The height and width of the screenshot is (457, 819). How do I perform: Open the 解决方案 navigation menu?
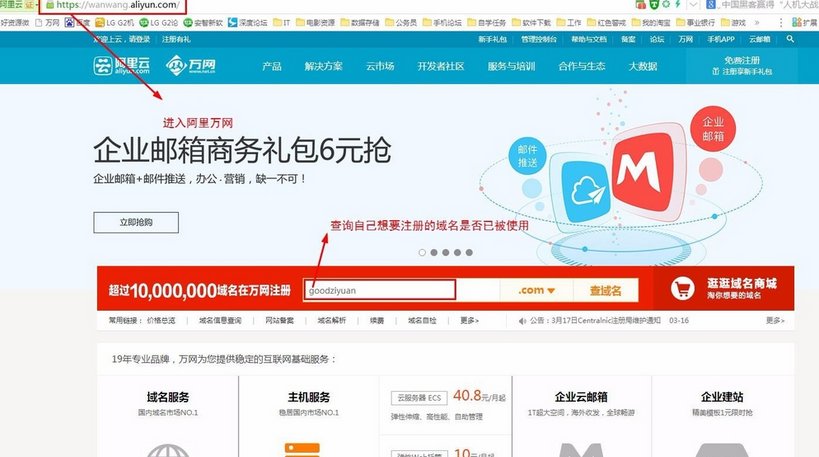323,66
